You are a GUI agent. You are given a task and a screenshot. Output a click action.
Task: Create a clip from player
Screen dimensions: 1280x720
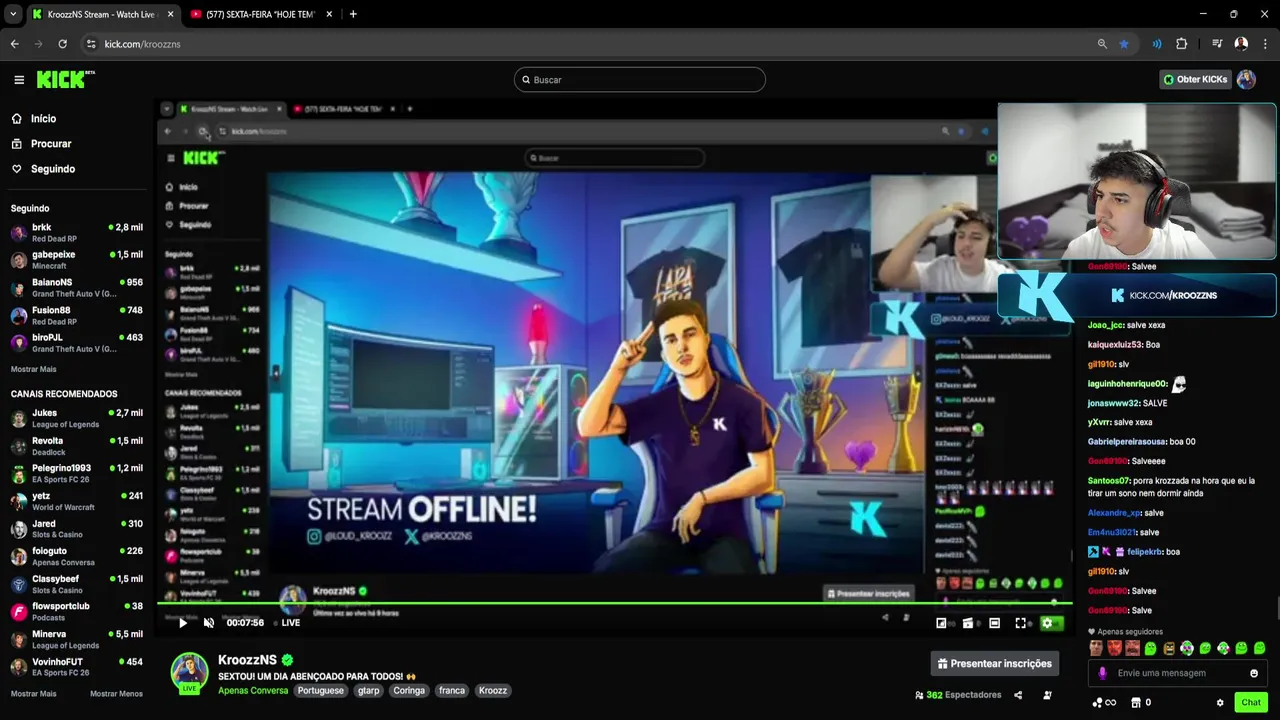967,623
